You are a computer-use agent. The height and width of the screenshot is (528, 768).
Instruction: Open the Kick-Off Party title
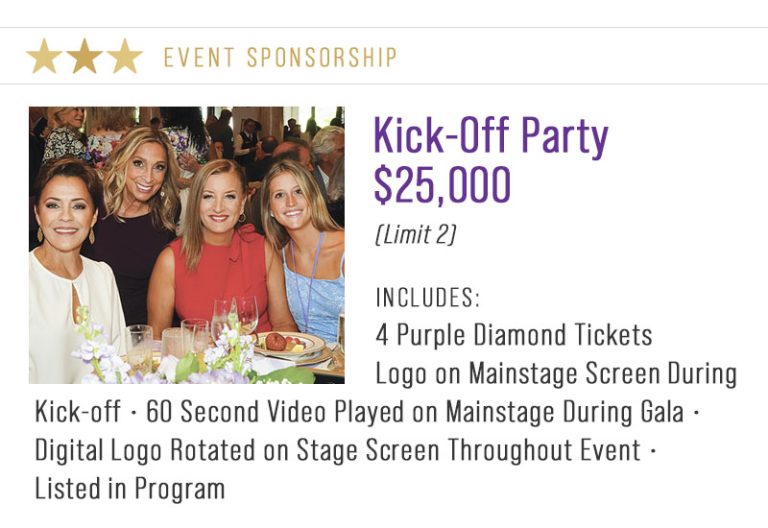490,137
